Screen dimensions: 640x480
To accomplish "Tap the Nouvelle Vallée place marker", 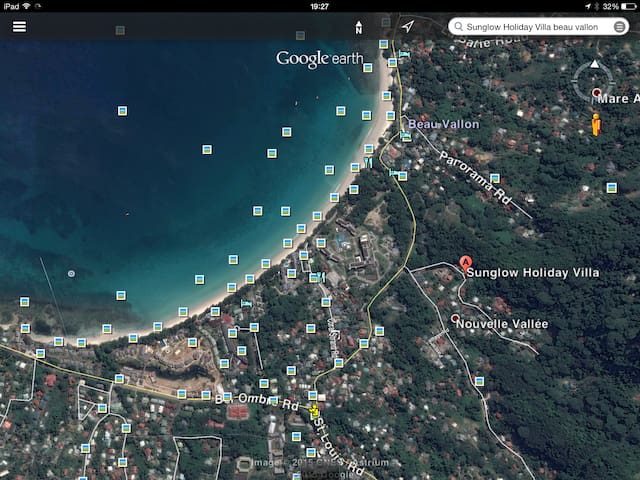I will click(455, 318).
